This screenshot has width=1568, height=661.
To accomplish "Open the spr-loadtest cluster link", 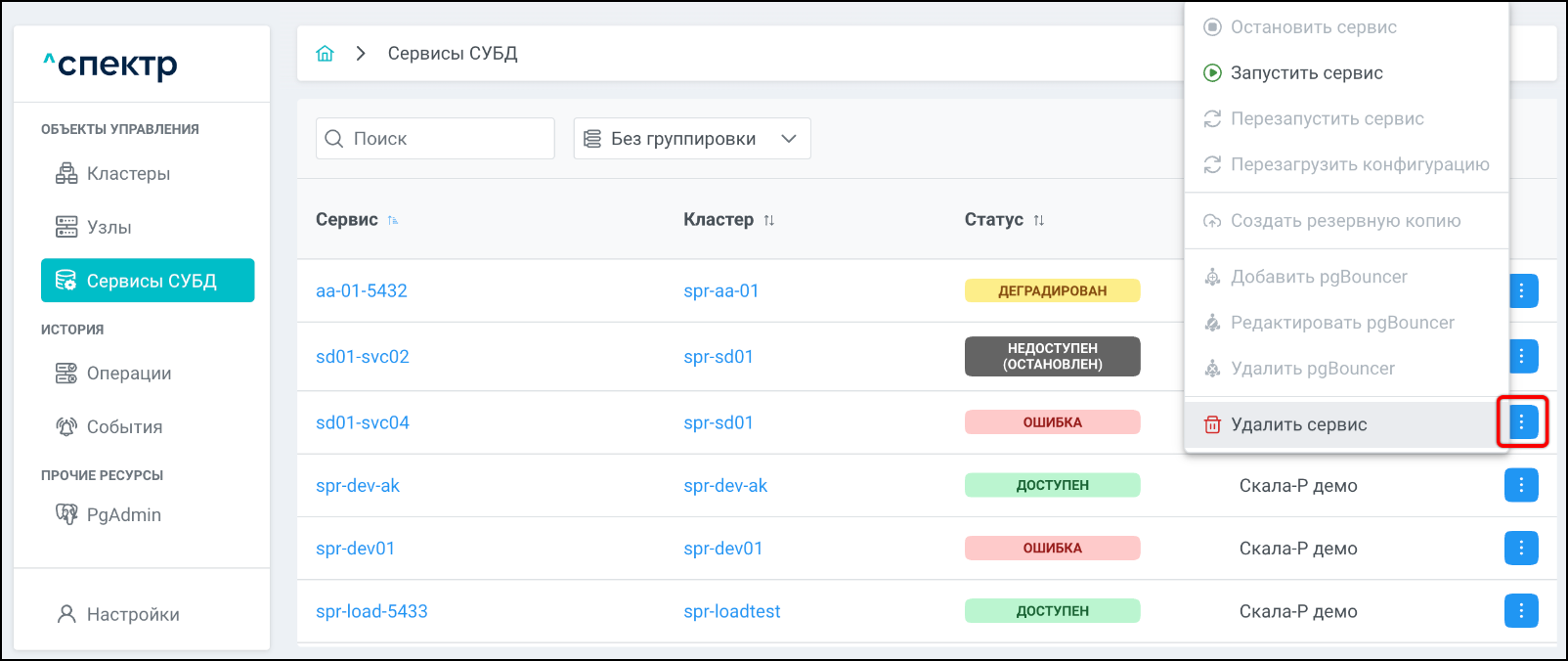I will pos(732,611).
